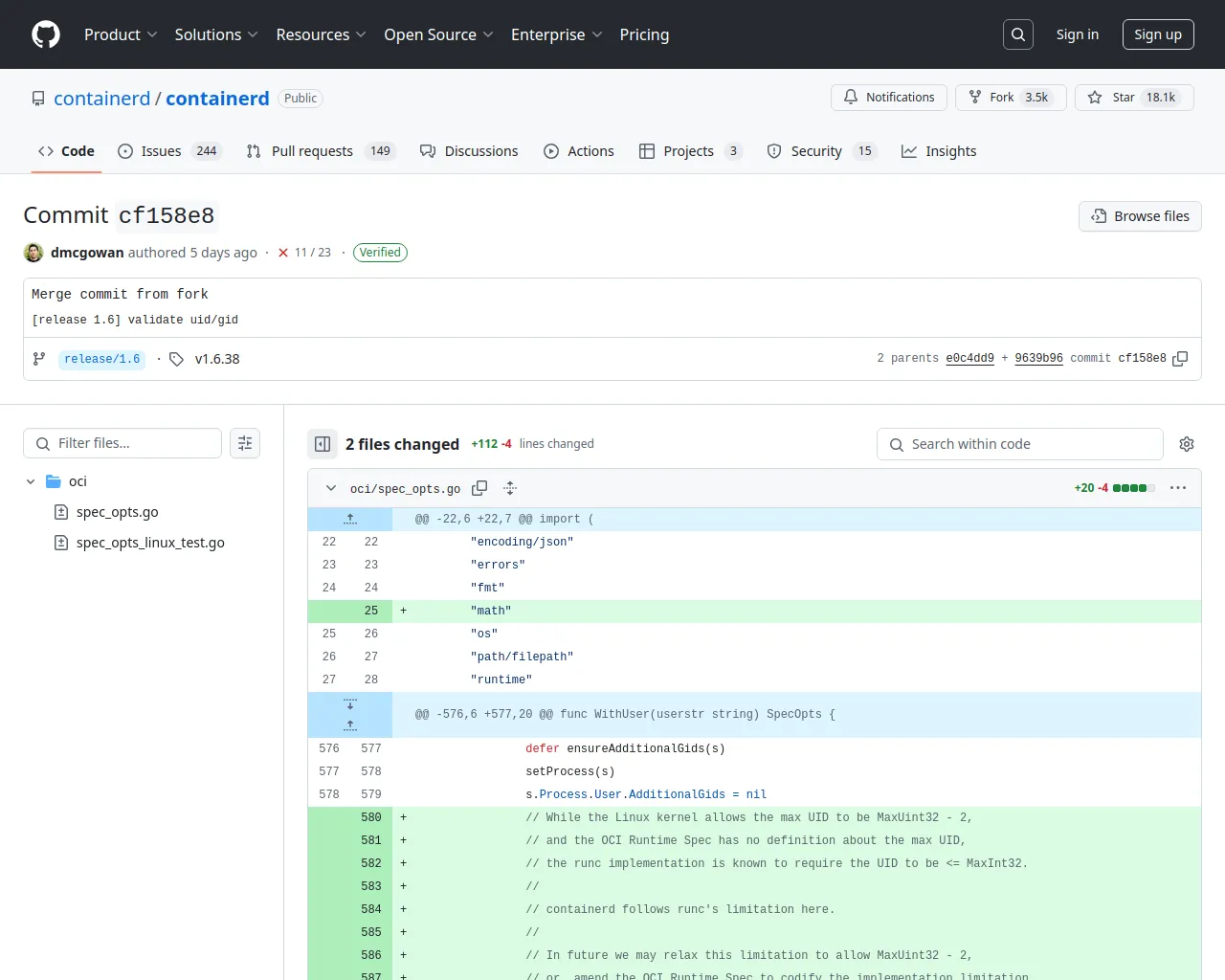This screenshot has height=980, width=1225.
Task: Click the hunk header "@@ -22,6 +22,7 @@ import ("
Action: (504, 519)
